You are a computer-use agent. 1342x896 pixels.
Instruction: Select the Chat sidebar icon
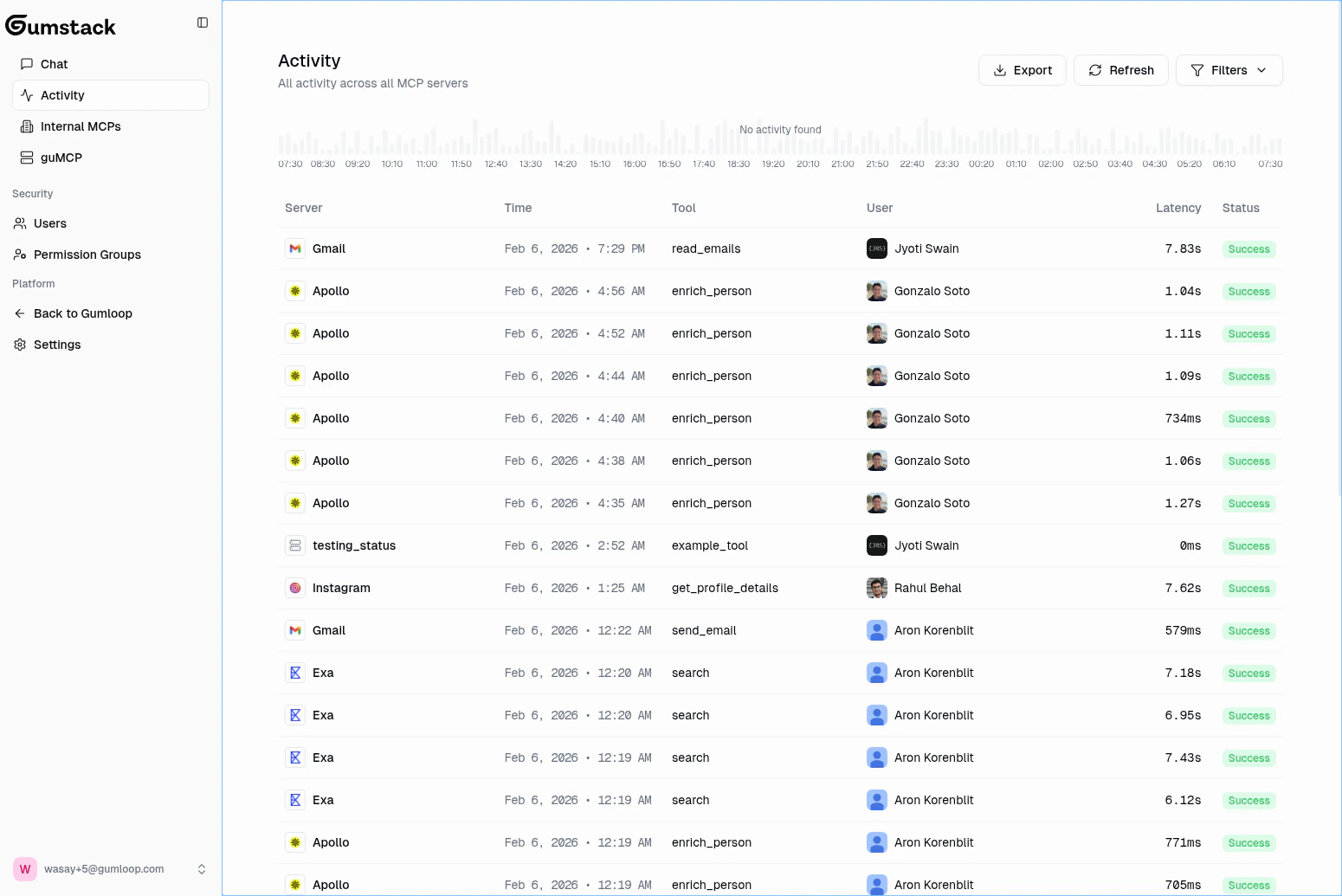pyautogui.click(x=26, y=63)
